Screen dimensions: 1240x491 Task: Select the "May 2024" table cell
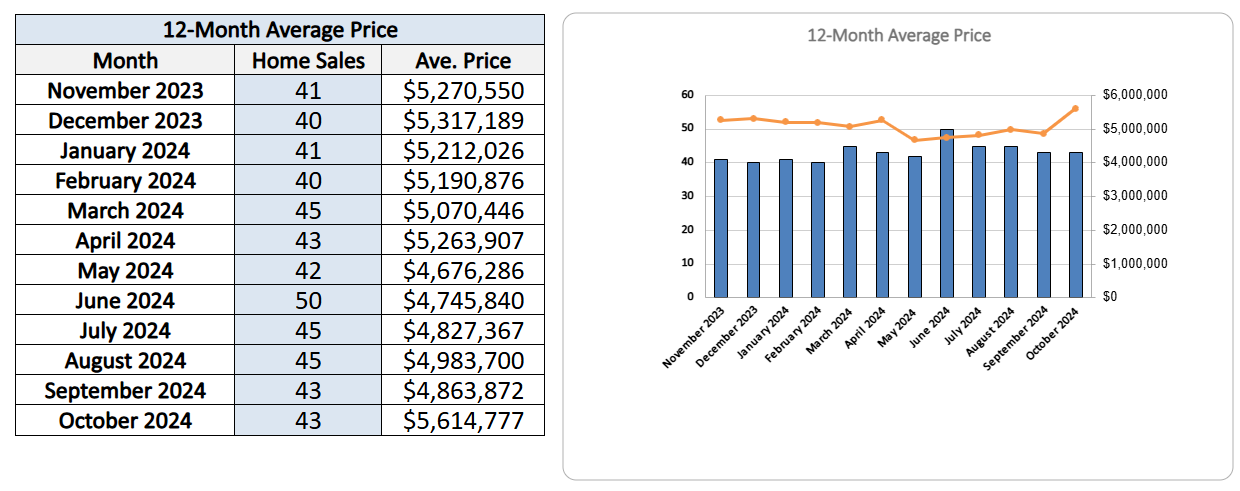pos(125,270)
